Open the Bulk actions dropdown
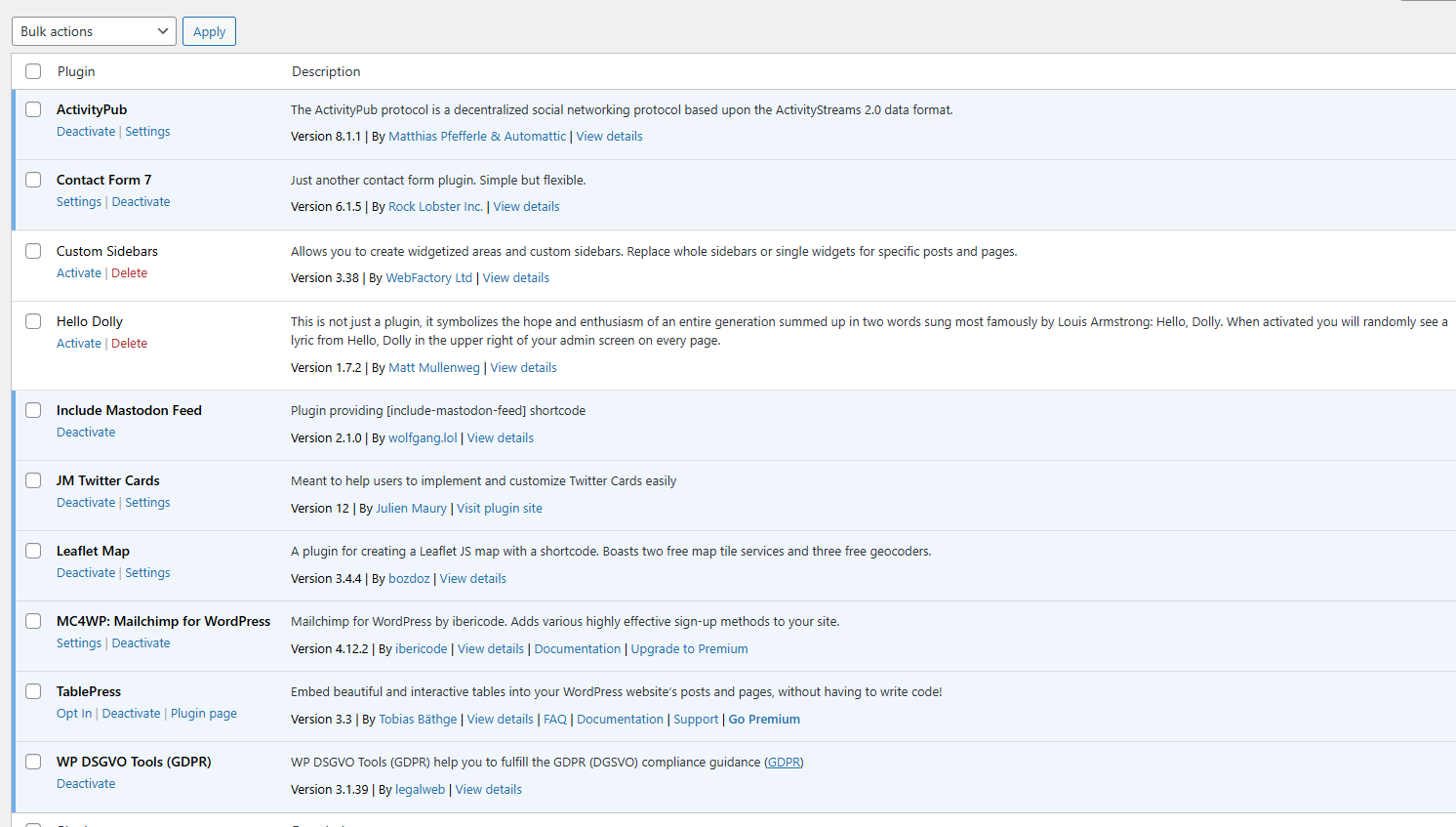The height and width of the screenshot is (827, 1456). [x=94, y=31]
